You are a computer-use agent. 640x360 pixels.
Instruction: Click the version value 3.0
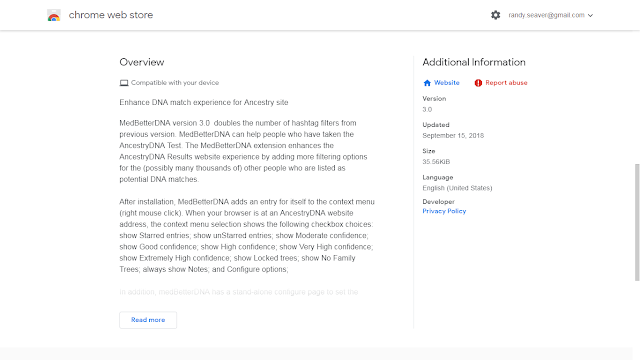tap(427, 109)
